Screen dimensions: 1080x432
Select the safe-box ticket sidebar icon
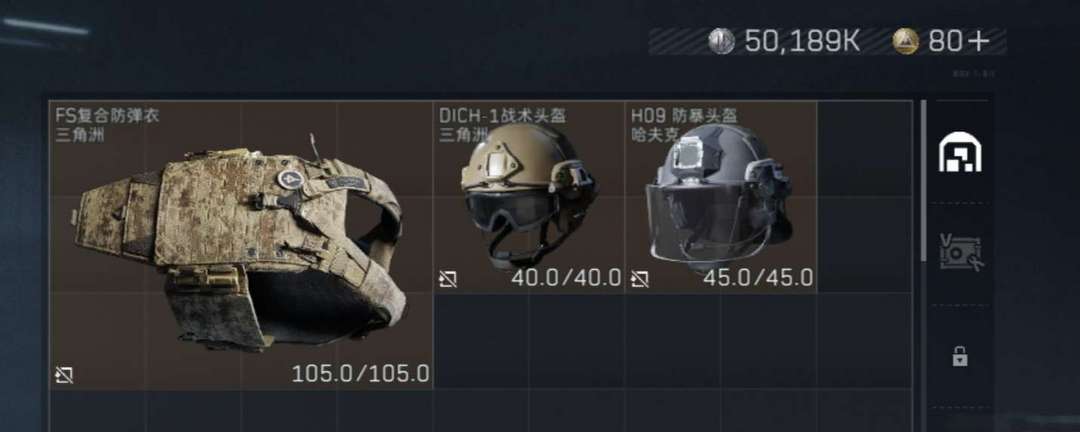[962, 251]
